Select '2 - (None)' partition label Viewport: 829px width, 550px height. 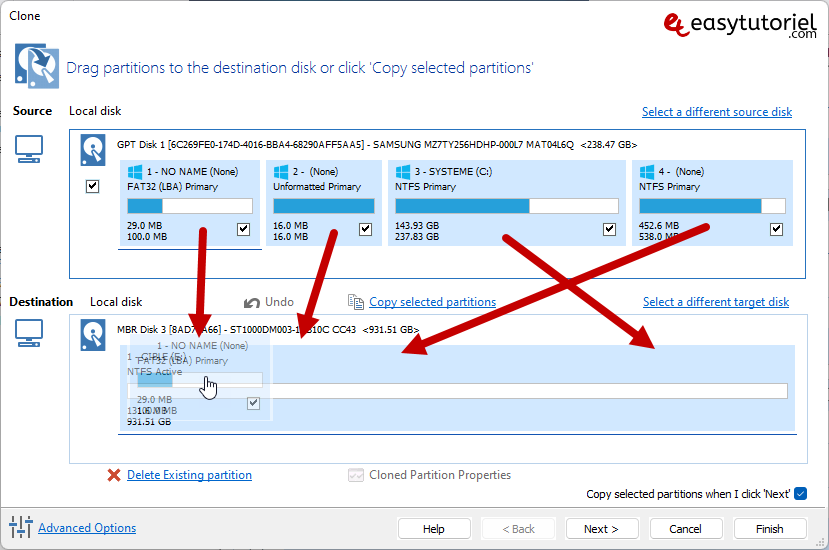pos(315,171)
